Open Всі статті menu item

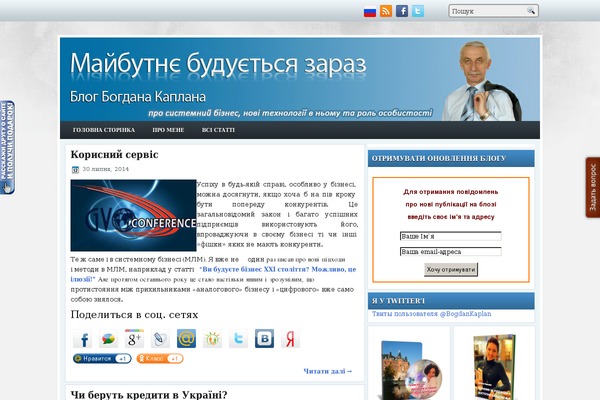(x=218, y=130)
